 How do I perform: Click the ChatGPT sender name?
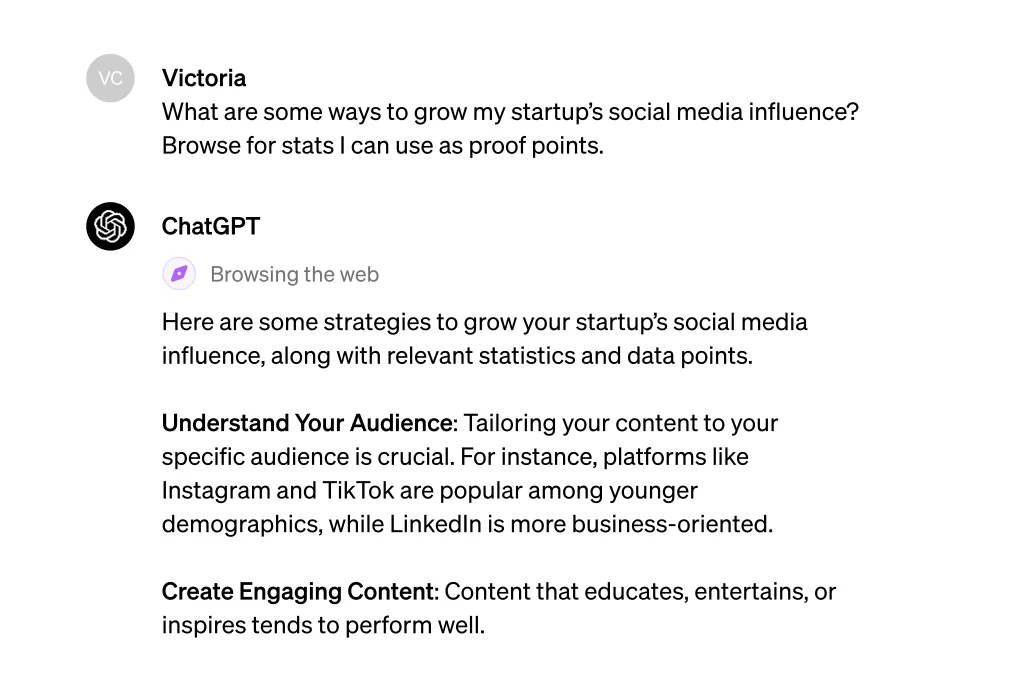[x=211, y=226]
